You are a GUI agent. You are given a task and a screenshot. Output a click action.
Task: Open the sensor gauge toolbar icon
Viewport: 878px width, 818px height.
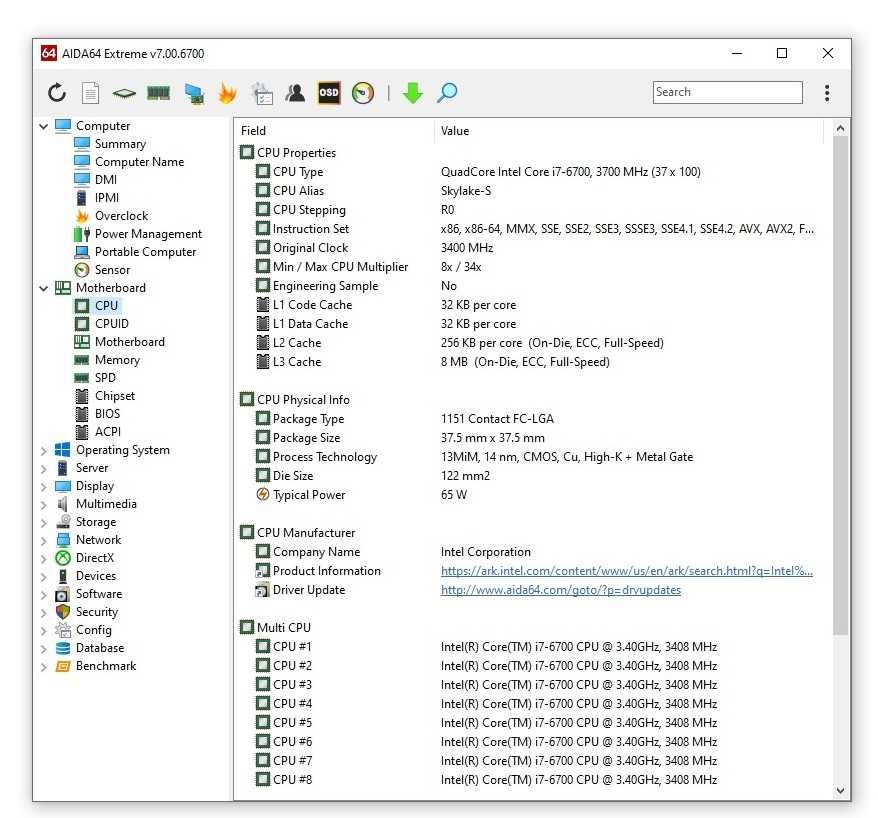point(363,93)
